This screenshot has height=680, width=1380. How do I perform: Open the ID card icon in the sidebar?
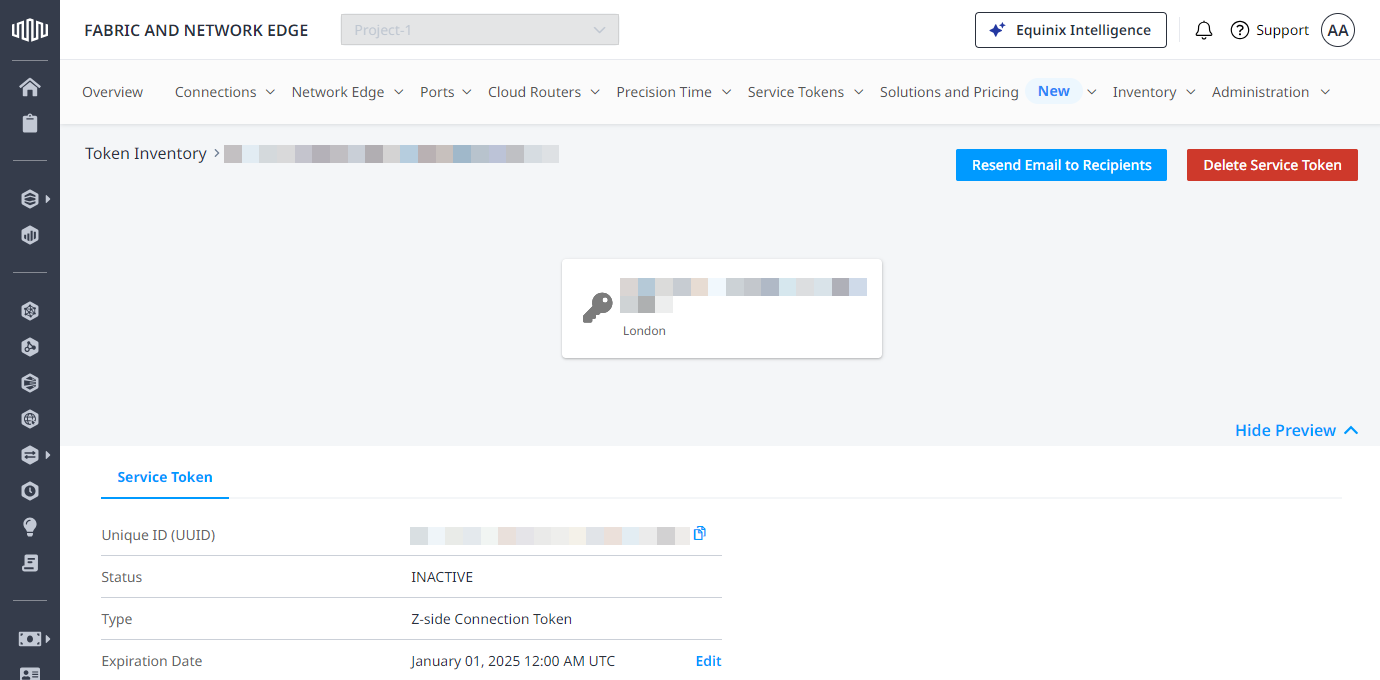click(x=30, y=674)
